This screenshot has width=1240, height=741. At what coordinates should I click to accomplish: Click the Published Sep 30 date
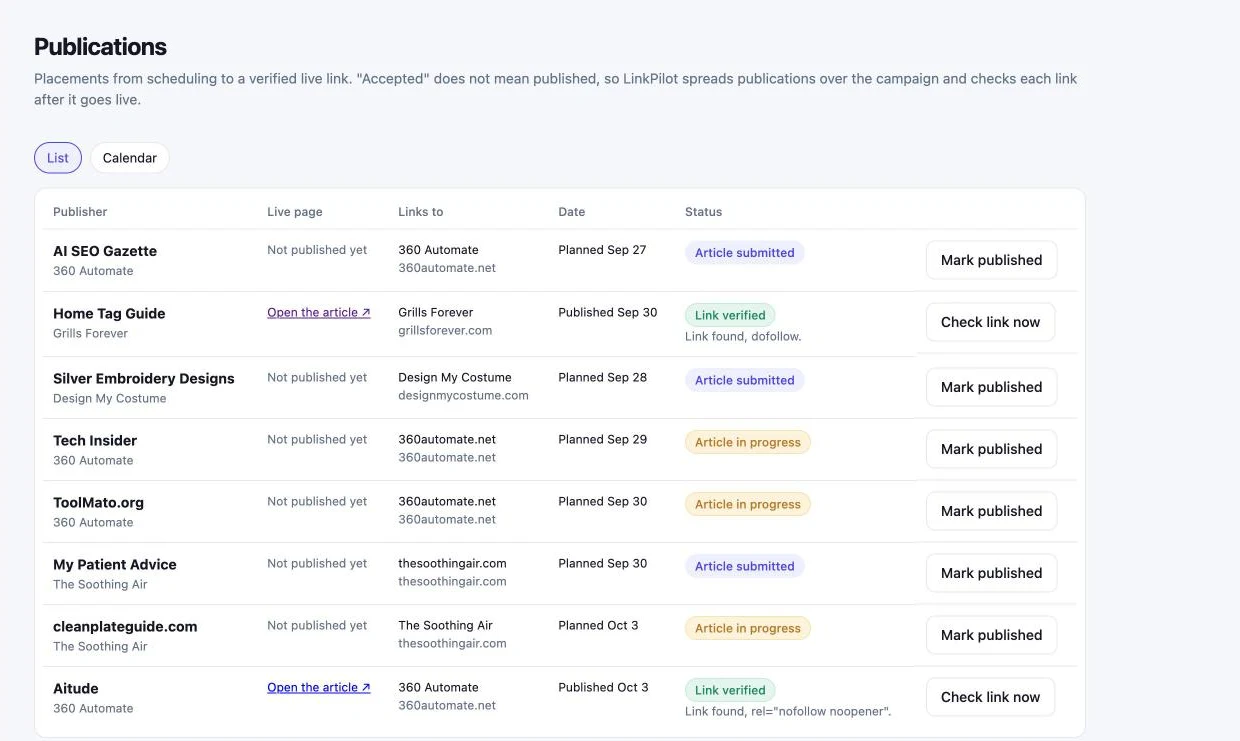click(608, 312)
